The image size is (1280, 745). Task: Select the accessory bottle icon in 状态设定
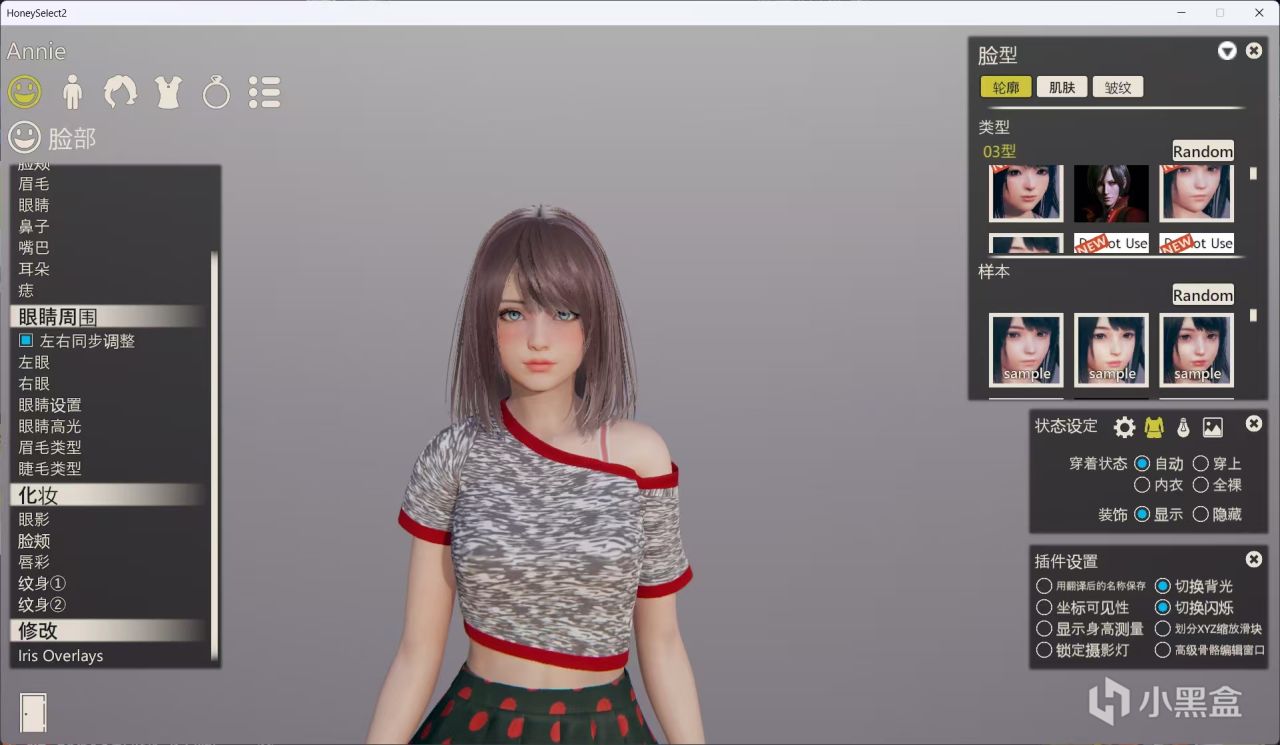1183,428
